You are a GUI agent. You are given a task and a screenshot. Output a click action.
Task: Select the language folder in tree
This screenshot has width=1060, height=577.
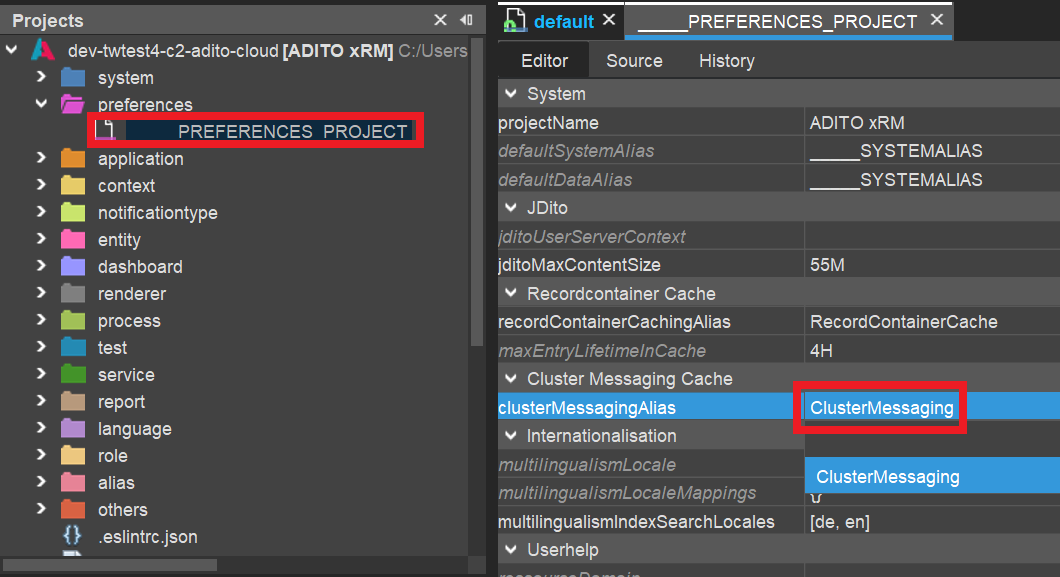pyautogui.click(x=134, y=429)
